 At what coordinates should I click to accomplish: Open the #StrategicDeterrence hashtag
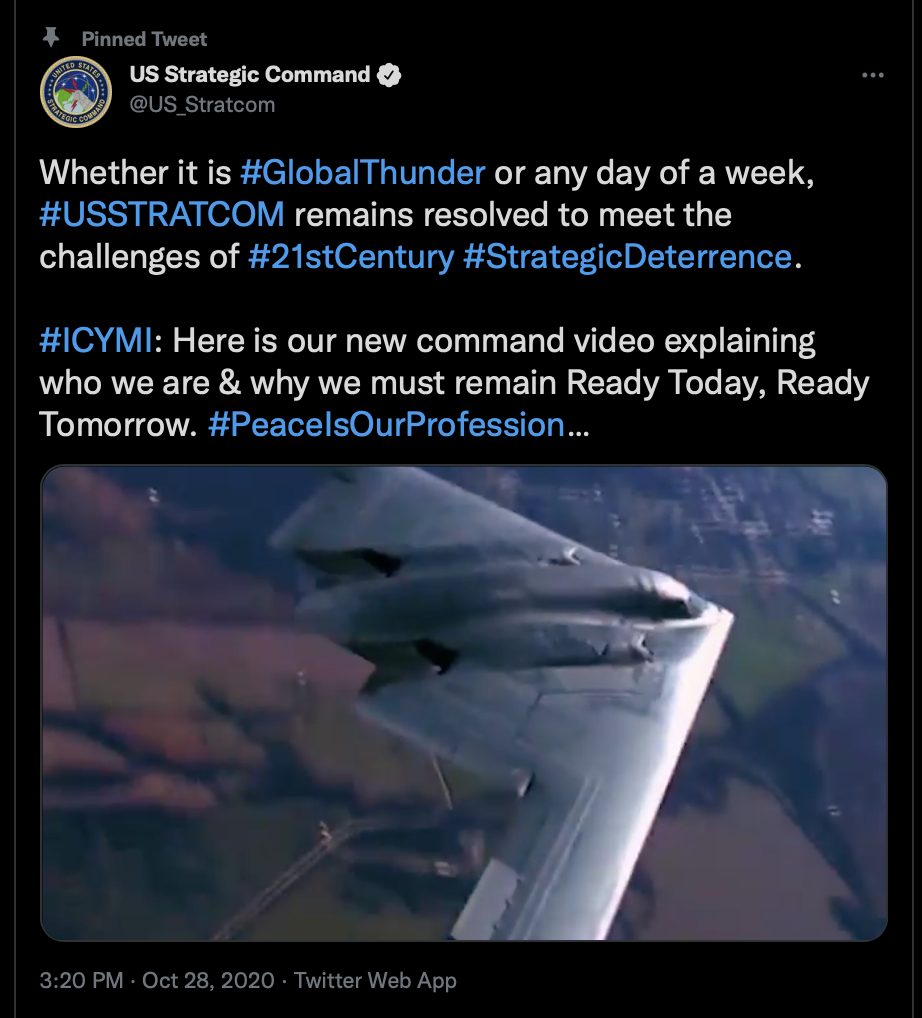click(628, 256)
